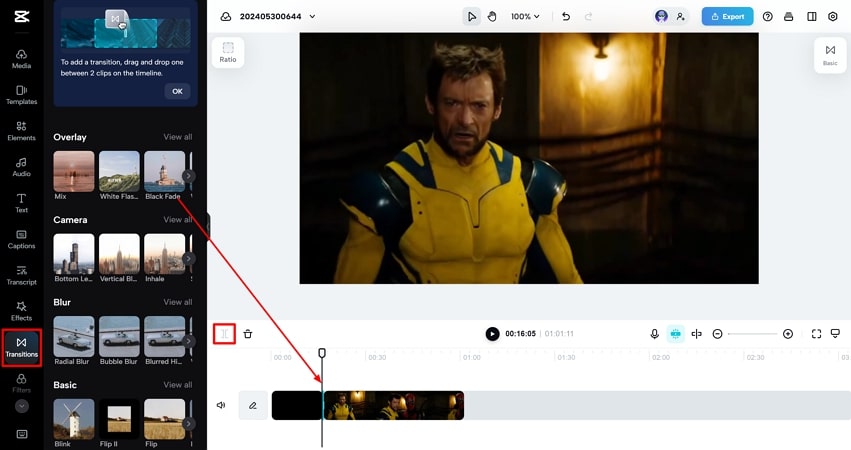This screenshot has height=450, width=851.
Task: Zoom in the timeline
Action: (x=788, y=334)
